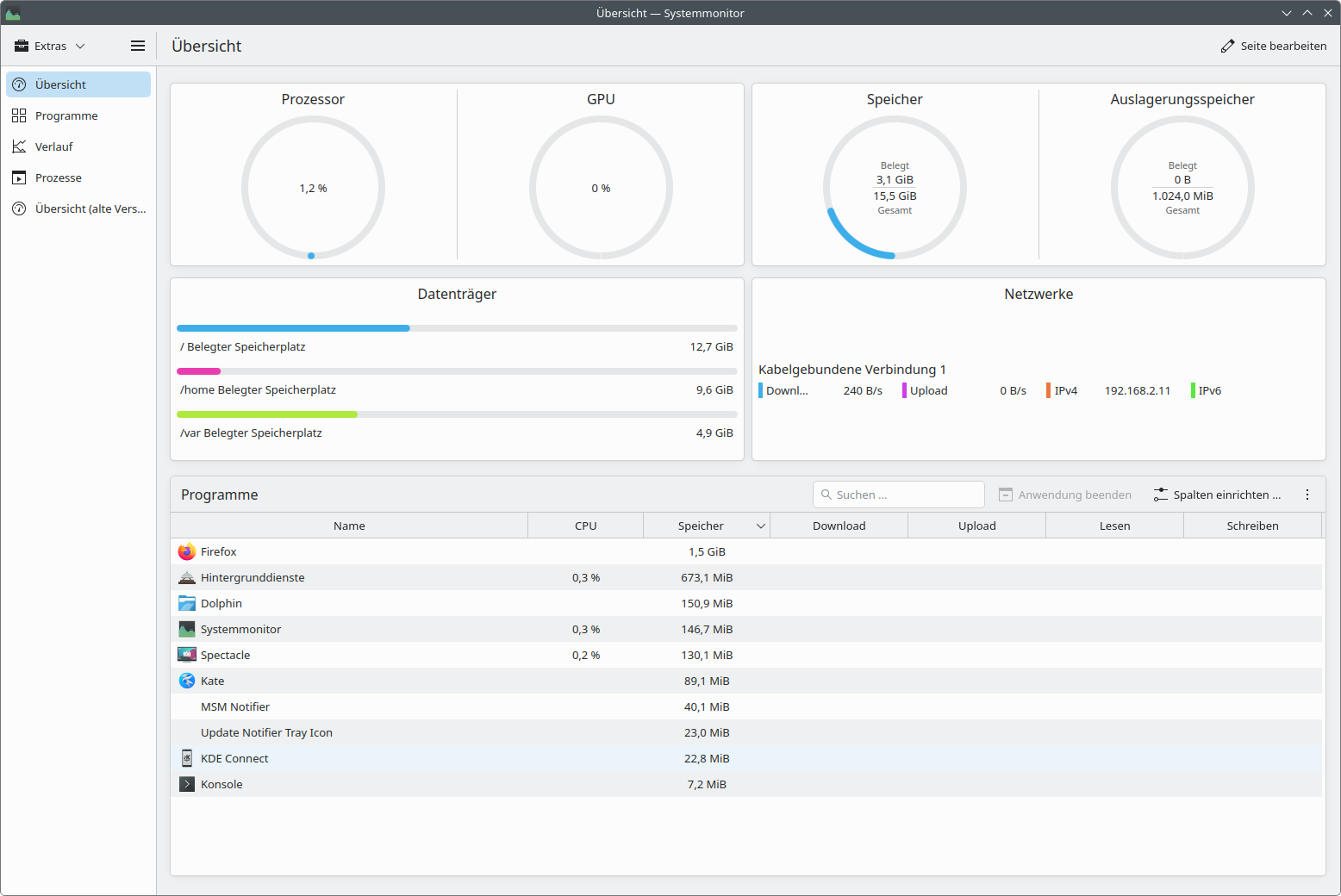
Task: Click the three-dot overflow menu in Programme
Action: coord(1307,495)
